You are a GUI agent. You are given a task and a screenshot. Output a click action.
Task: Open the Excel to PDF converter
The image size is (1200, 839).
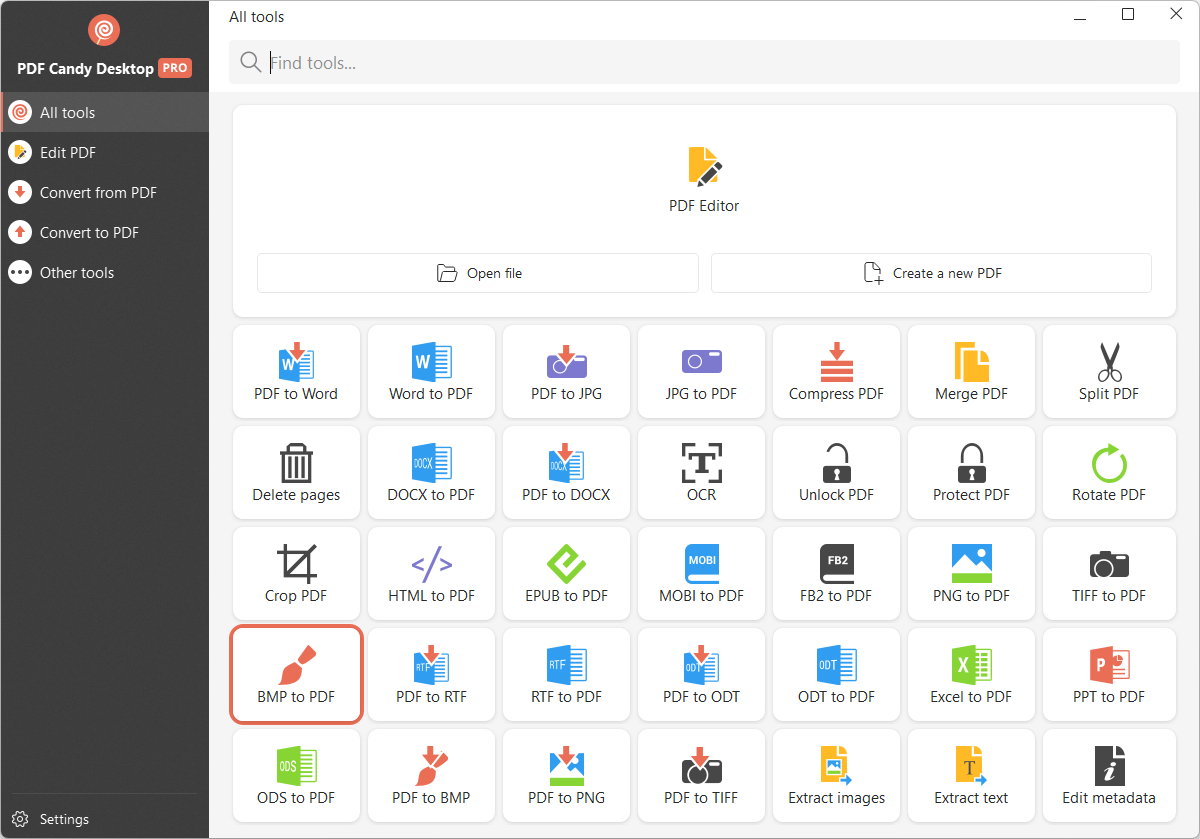pyautogui.click(x=971, y=674)
